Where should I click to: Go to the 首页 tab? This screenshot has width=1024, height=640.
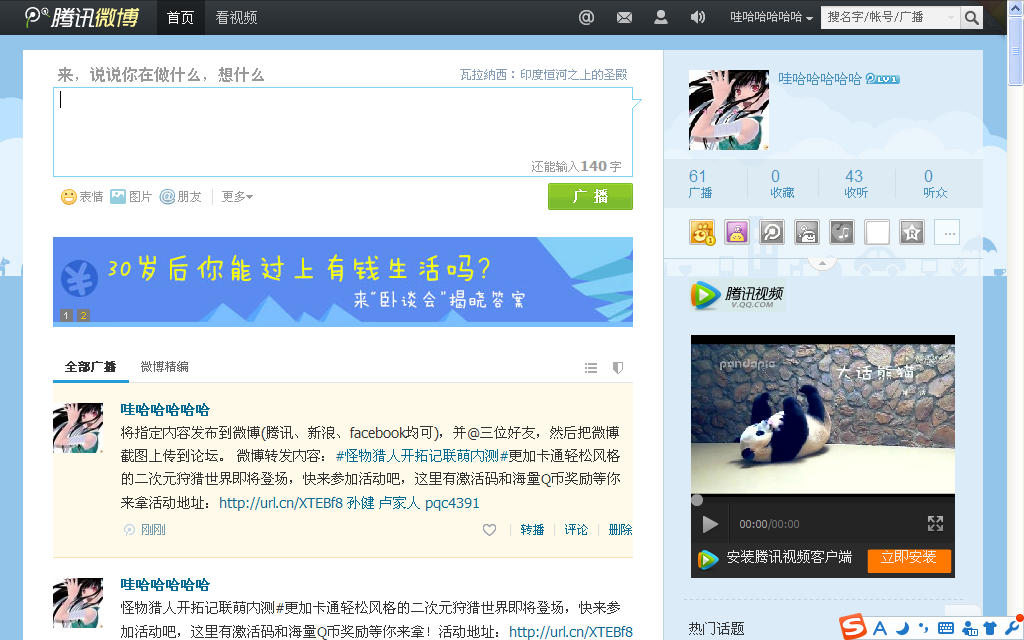181,18
